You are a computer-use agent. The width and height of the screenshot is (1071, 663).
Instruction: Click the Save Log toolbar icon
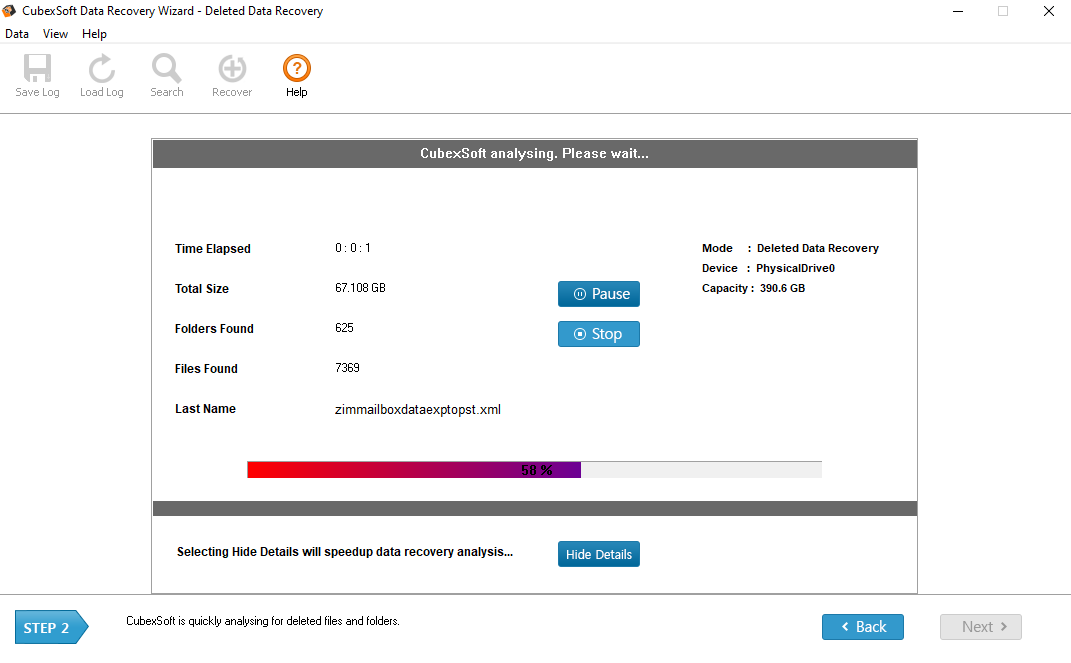(x=37, y=70)
